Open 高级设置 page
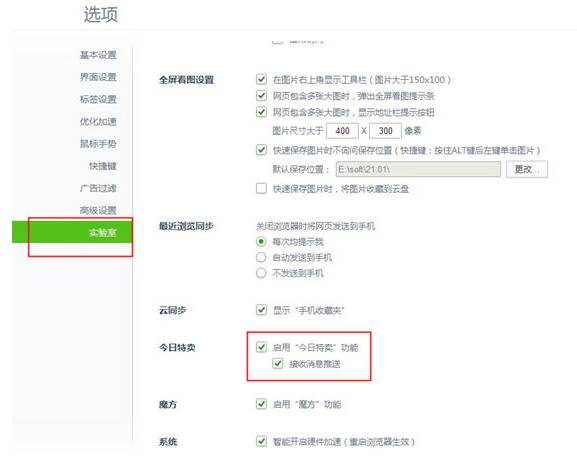The width and height of the screenshot is (577, 459). [x=98, y=211]
